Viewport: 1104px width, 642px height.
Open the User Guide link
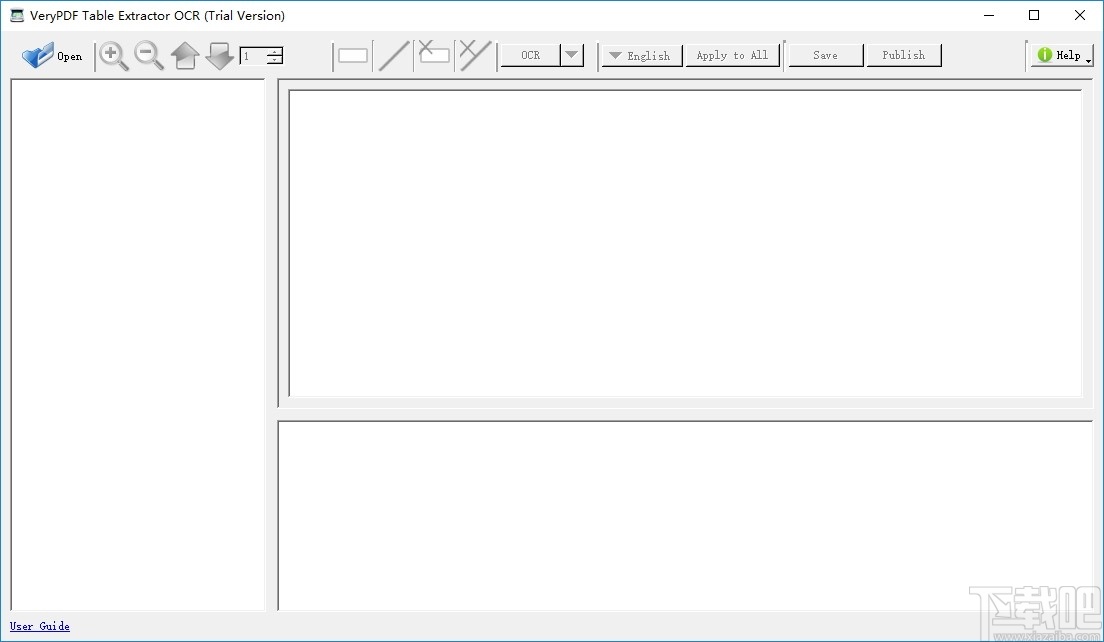tap(39, 626)
